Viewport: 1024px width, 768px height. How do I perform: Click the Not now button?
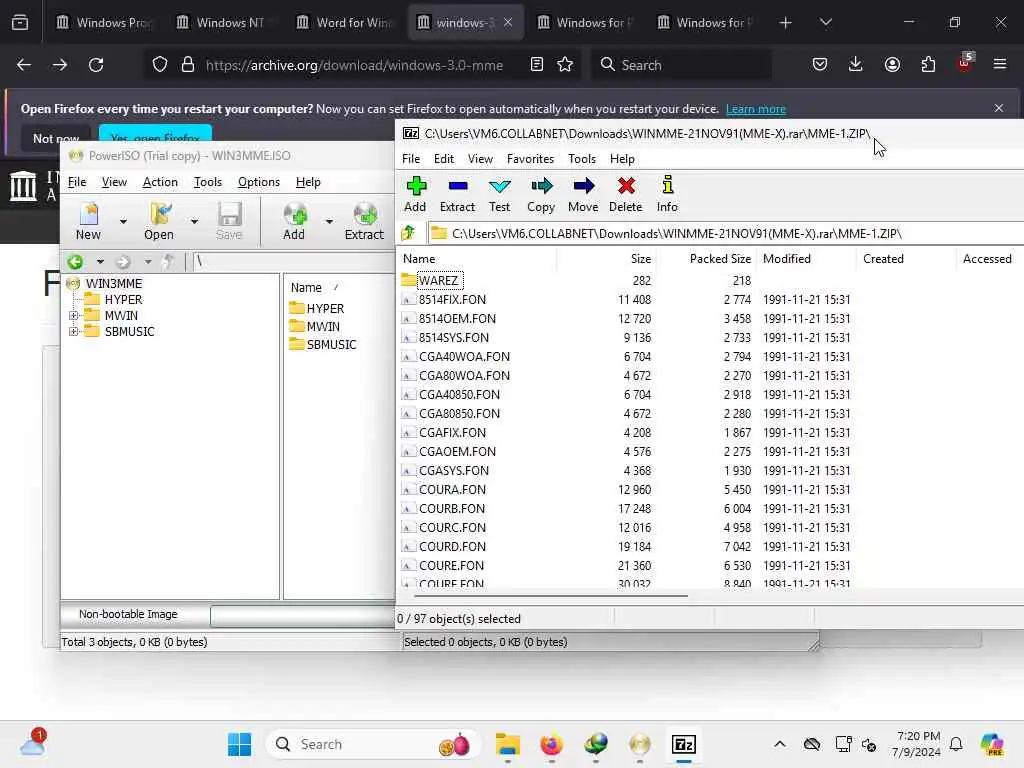tap(56, 138)
